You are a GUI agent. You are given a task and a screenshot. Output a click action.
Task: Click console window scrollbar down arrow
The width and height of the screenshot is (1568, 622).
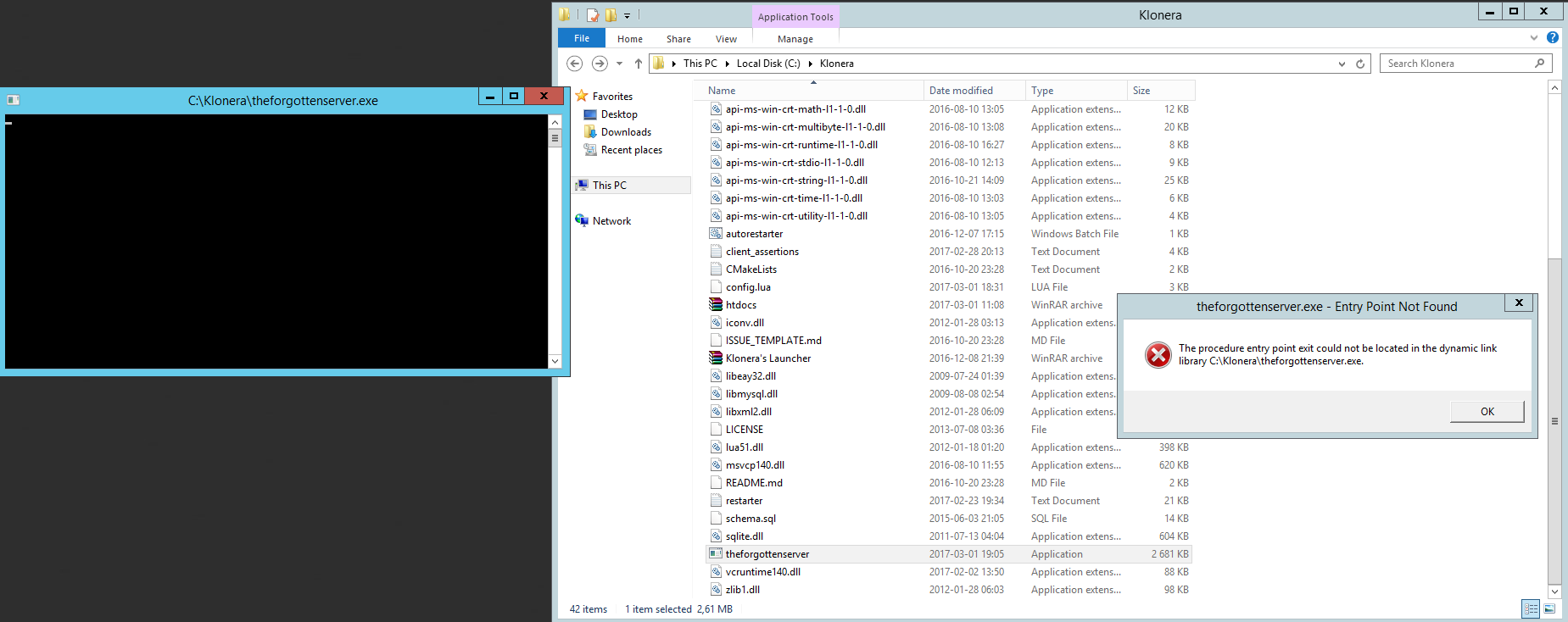coord(555,361)
